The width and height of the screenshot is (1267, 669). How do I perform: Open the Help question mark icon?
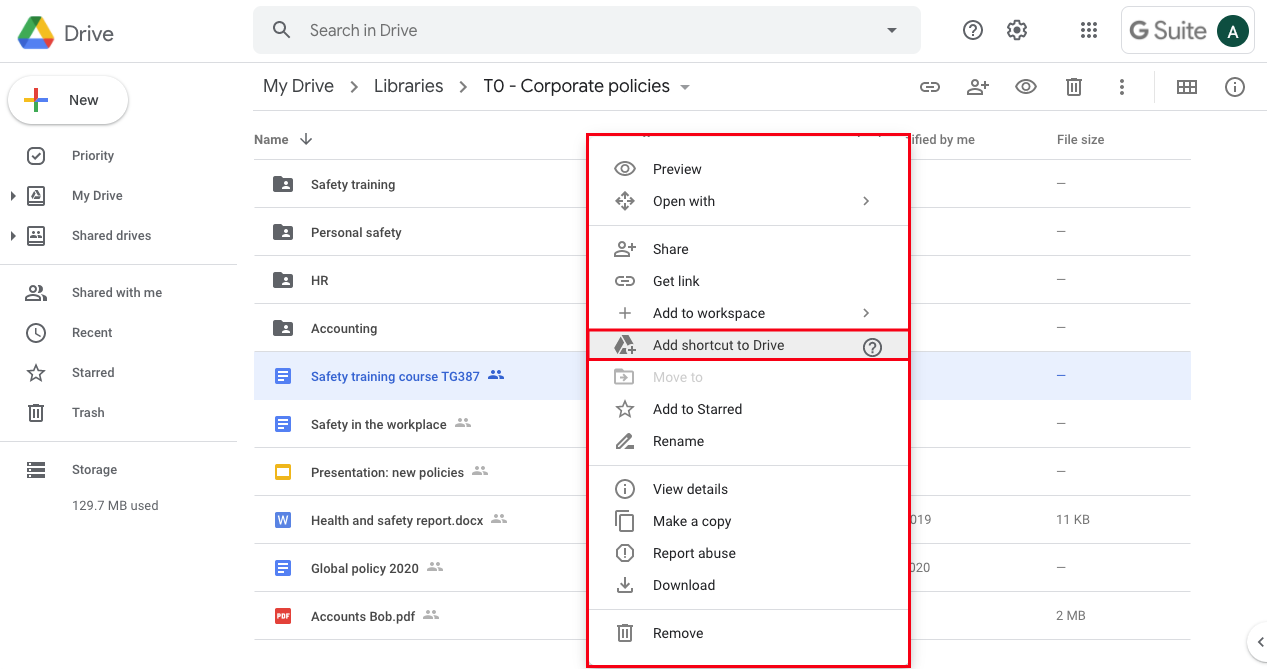pyautogui.click(x=973, y=30)
